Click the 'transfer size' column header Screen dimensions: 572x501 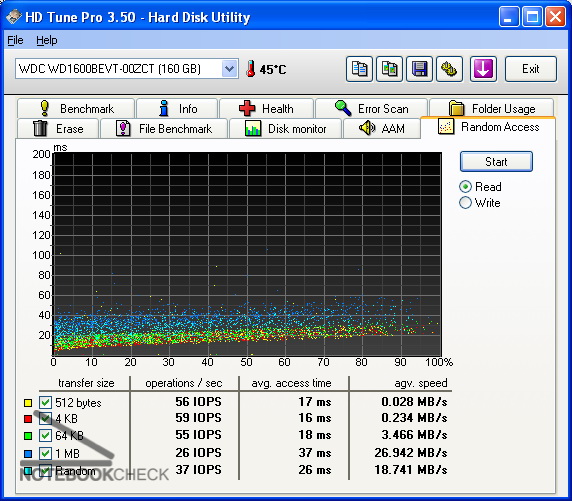86,383
